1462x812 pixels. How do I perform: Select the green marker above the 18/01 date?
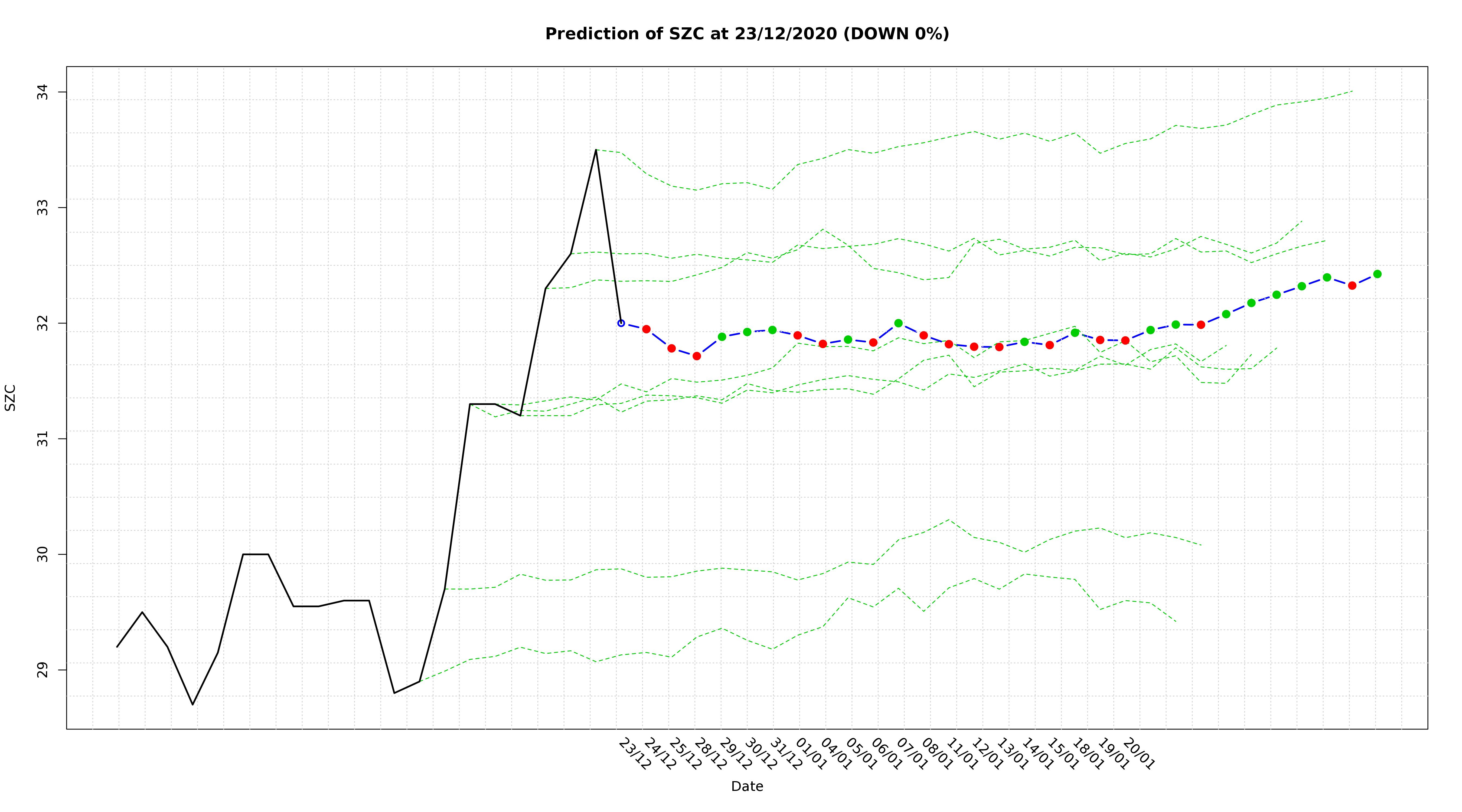point(1075,333)
